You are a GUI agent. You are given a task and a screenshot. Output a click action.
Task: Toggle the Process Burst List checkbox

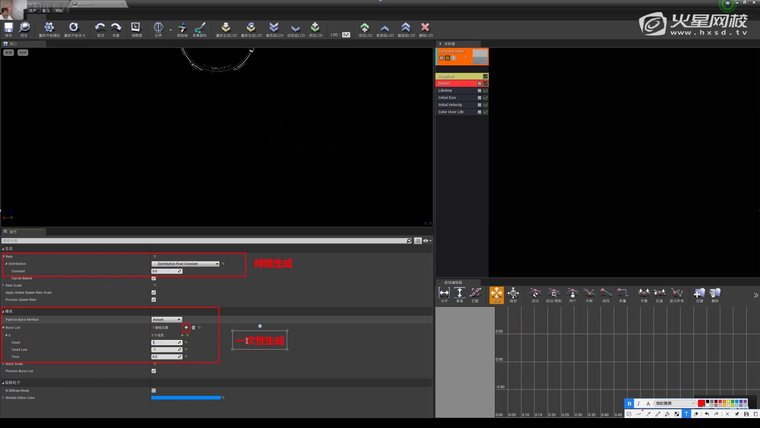153,370
